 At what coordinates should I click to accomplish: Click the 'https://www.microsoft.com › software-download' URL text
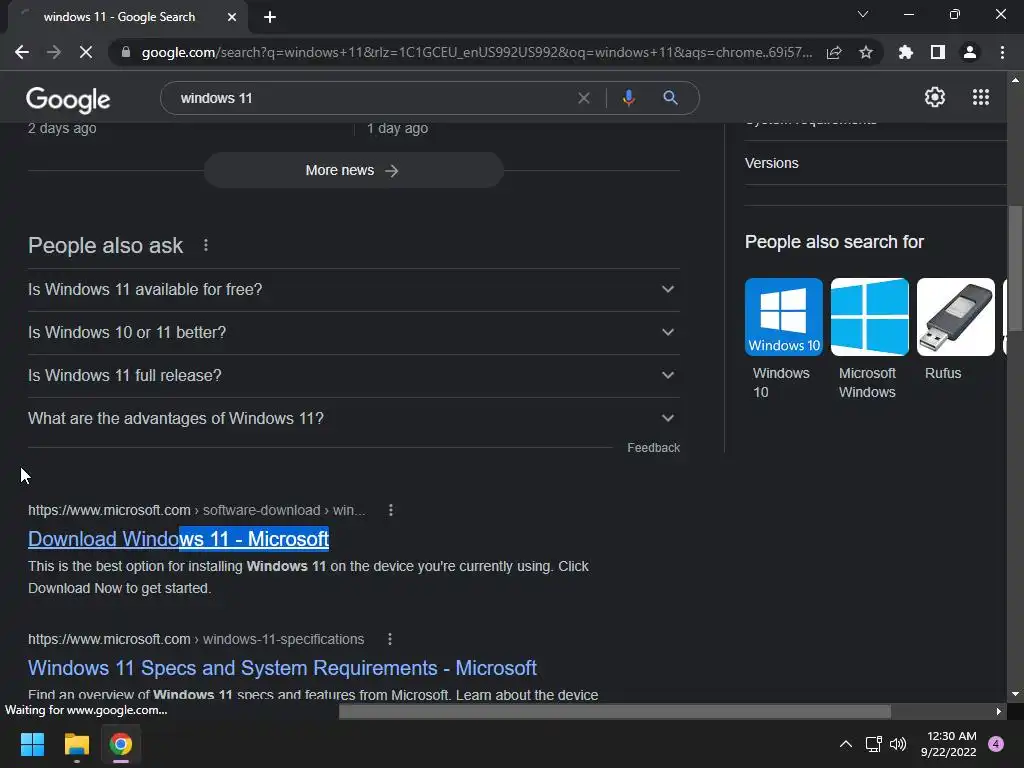(197, 510)
